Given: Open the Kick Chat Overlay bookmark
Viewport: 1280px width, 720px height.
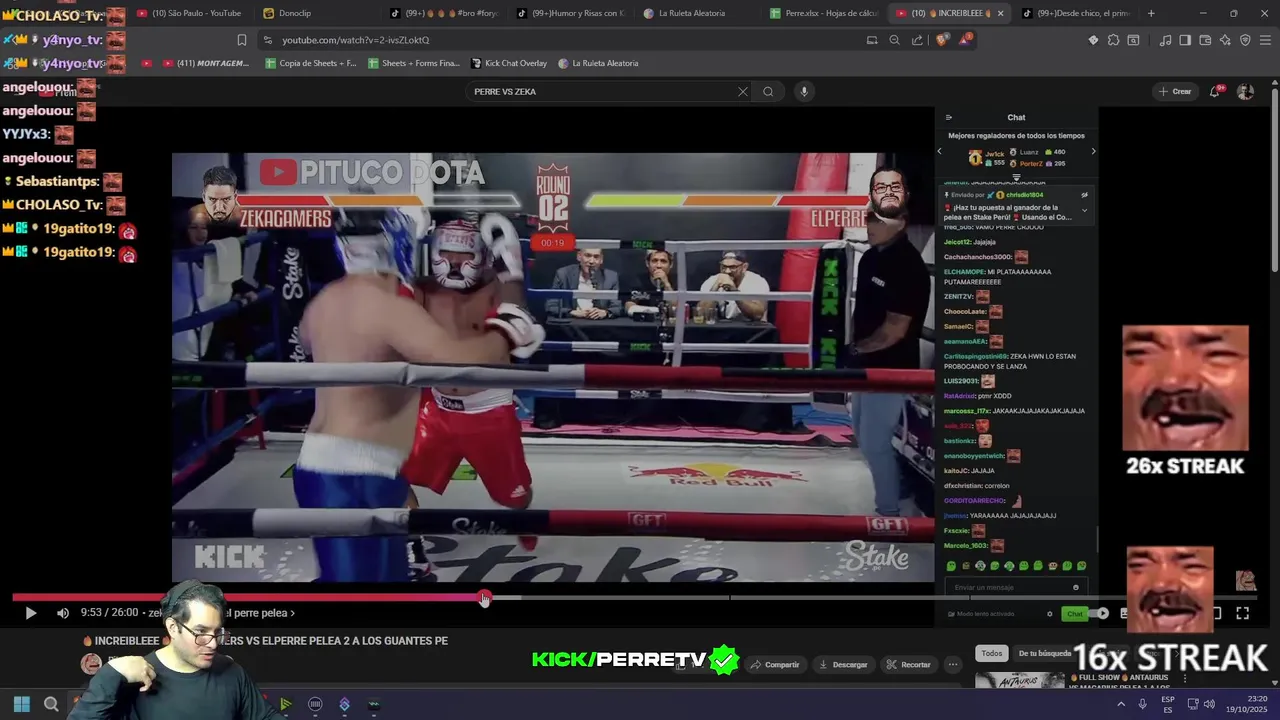Looking at the screenshot, I should coord(509,63).
